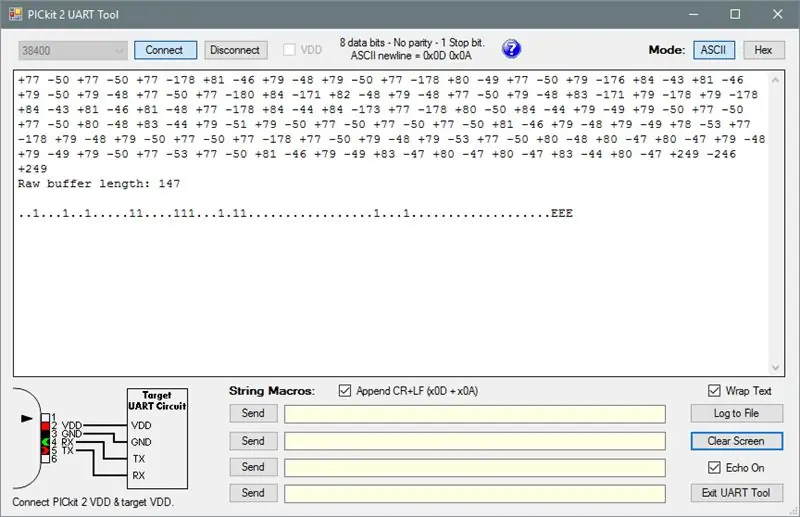Screen dimensions: 800x517
Task: Toggle Append CR+LF checkbox
Action: pyautogui.click(x=345, y=391)
